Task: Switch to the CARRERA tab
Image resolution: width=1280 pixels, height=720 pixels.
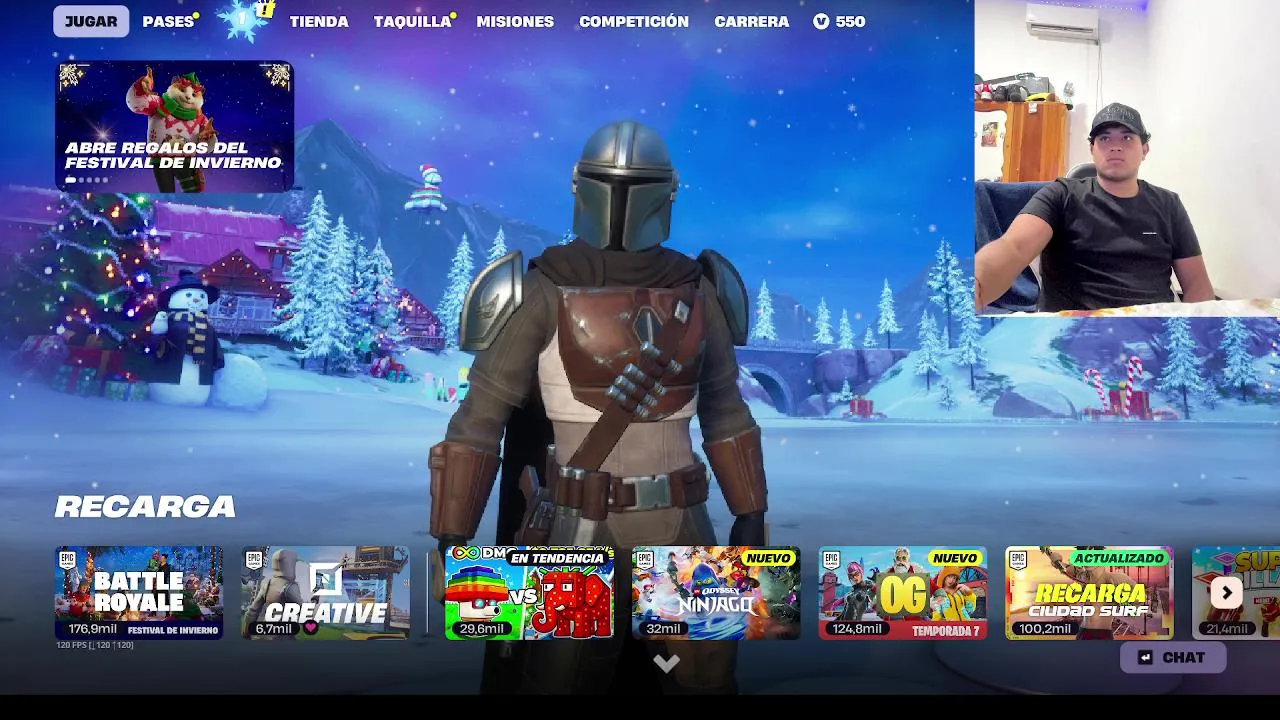Action: 751,21
